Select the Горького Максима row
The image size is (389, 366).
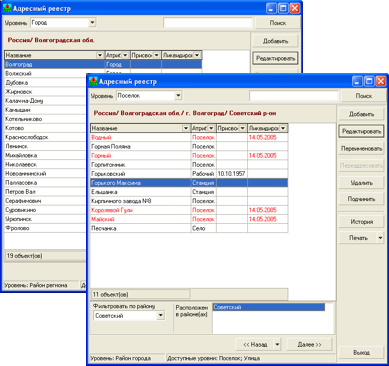tap(189, 183)
